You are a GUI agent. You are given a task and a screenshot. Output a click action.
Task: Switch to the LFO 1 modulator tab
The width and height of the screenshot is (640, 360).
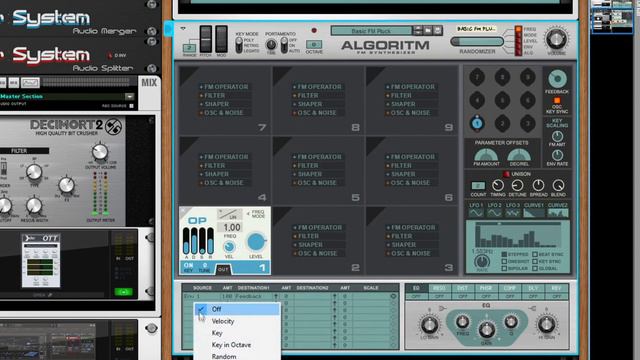(x=476, y=210)
